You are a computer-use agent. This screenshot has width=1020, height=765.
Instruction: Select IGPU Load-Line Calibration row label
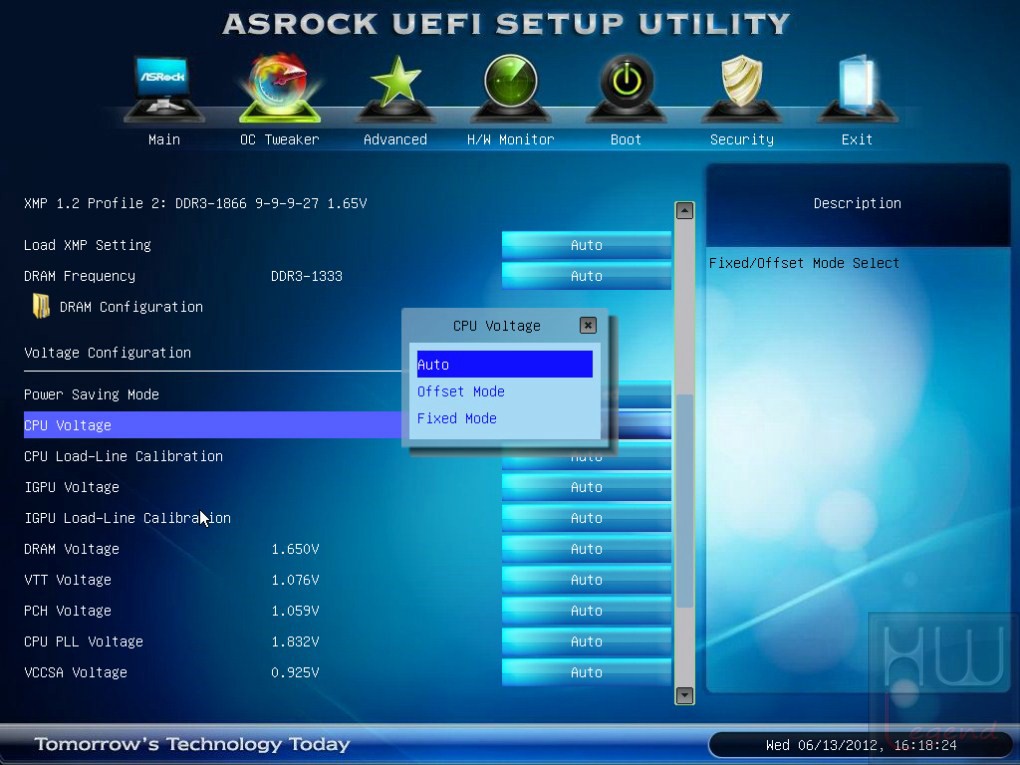[x=127, y=518]
